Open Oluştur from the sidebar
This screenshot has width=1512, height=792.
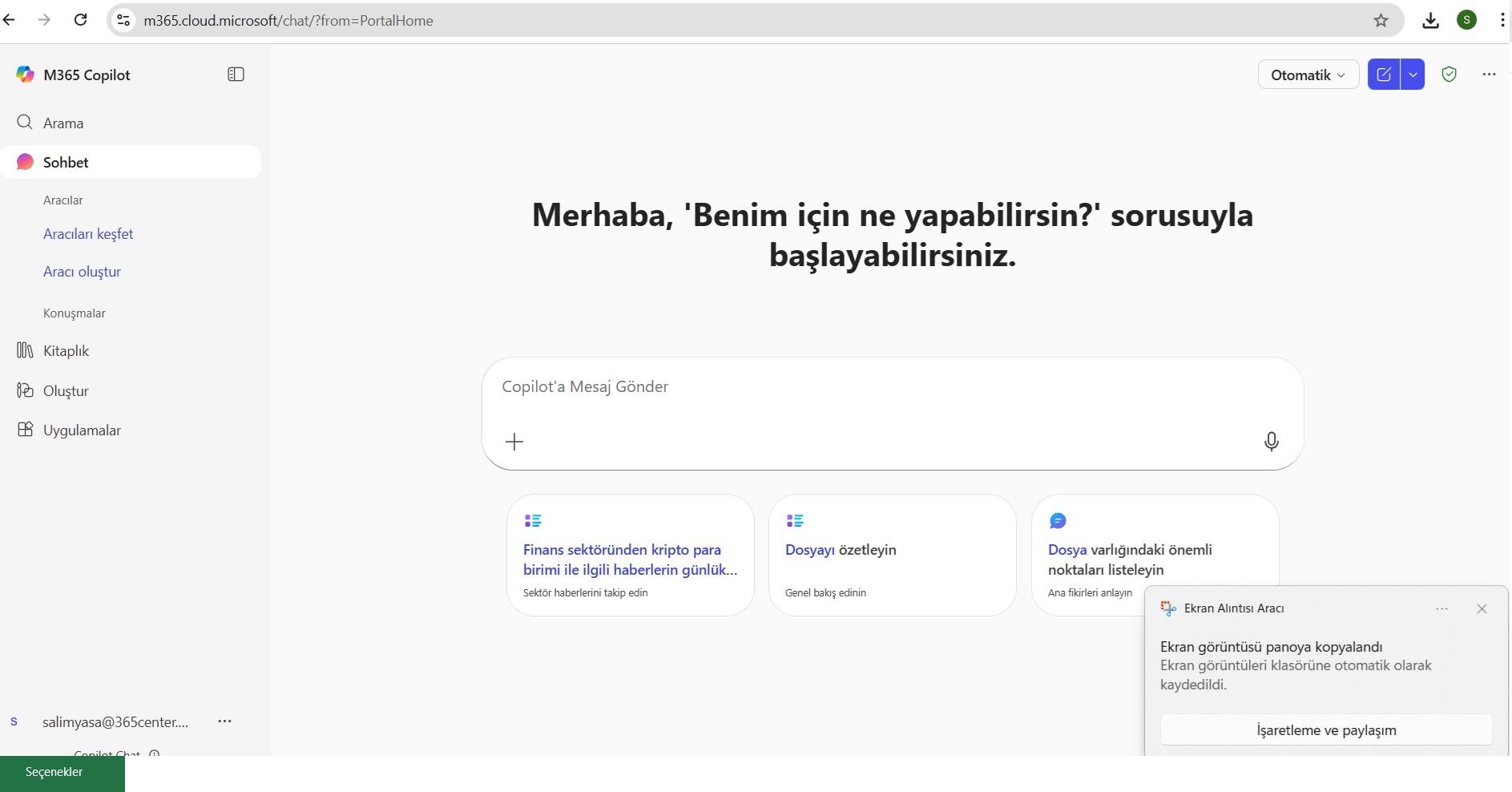click(x=131, y=390)
